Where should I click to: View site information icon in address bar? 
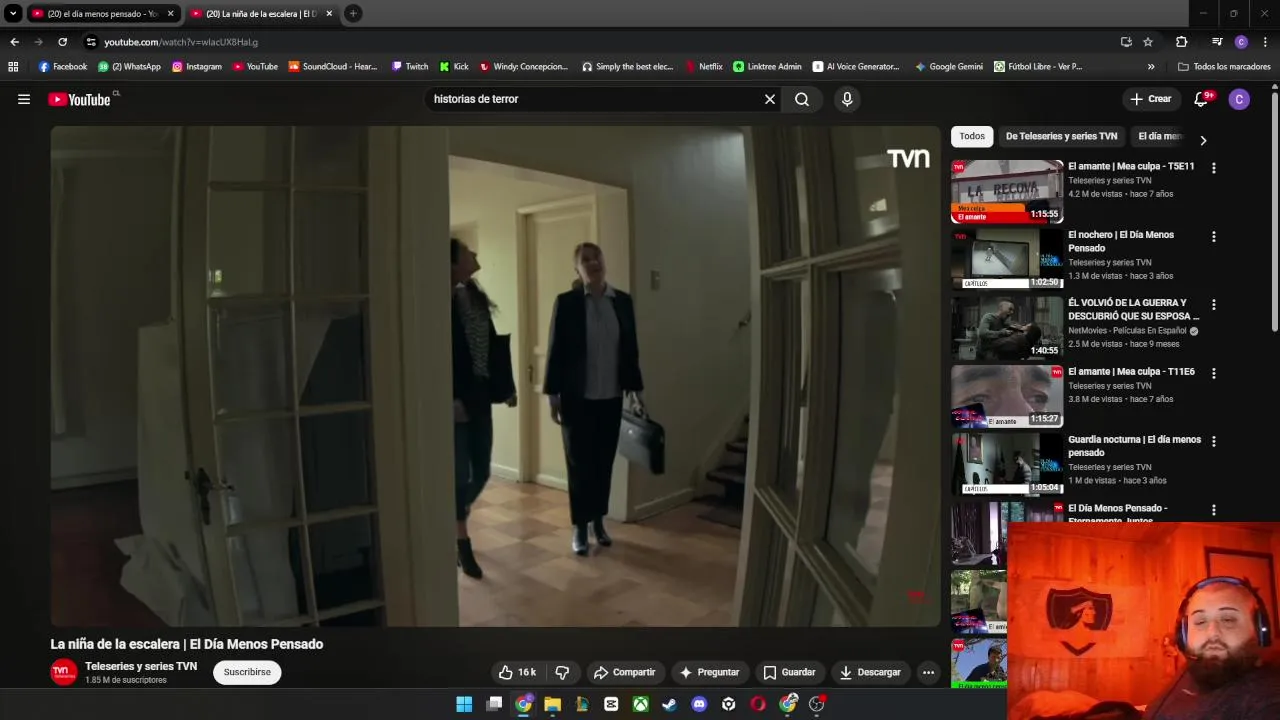[x=91, y=42]
